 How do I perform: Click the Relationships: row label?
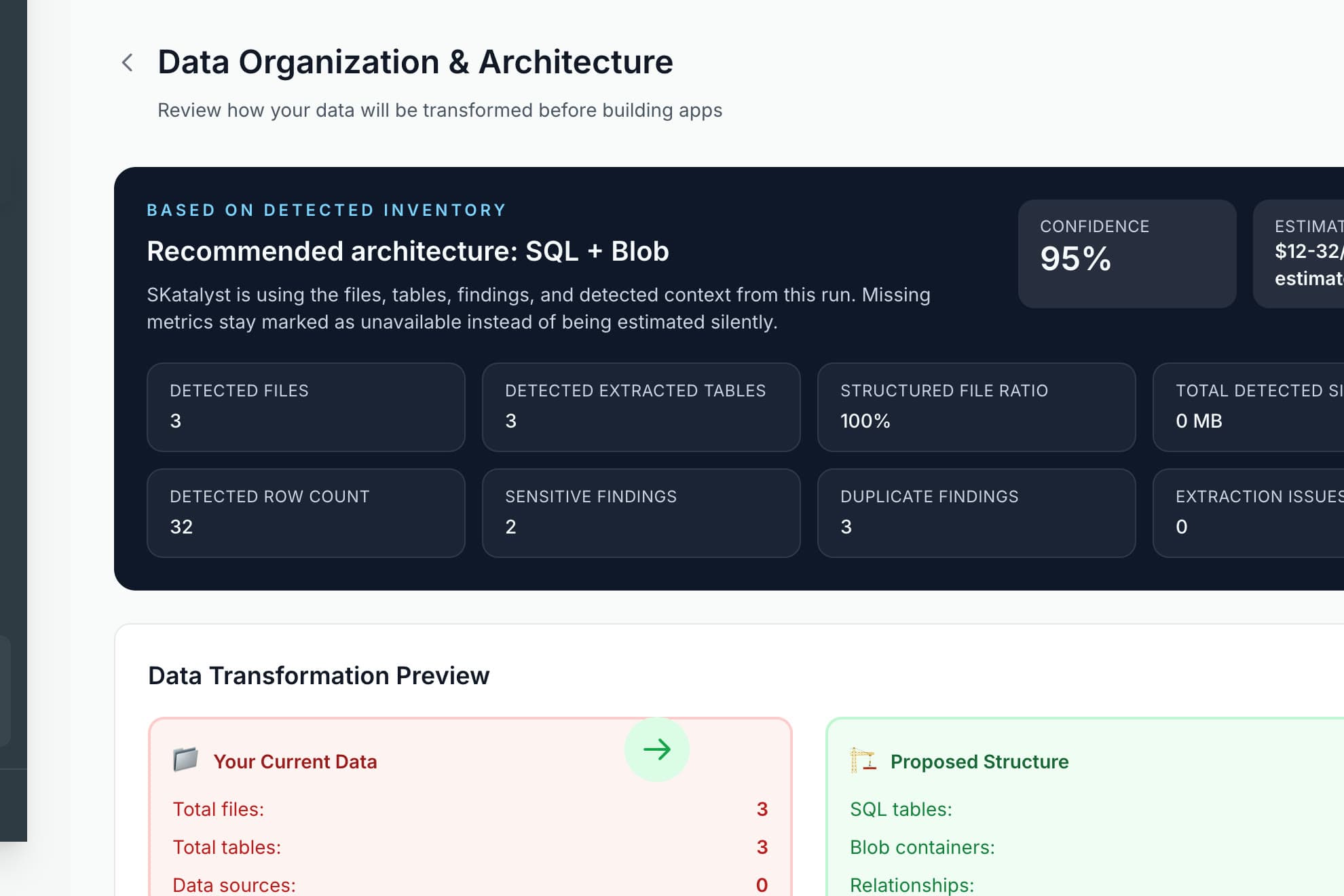click(x=912, y=885)
